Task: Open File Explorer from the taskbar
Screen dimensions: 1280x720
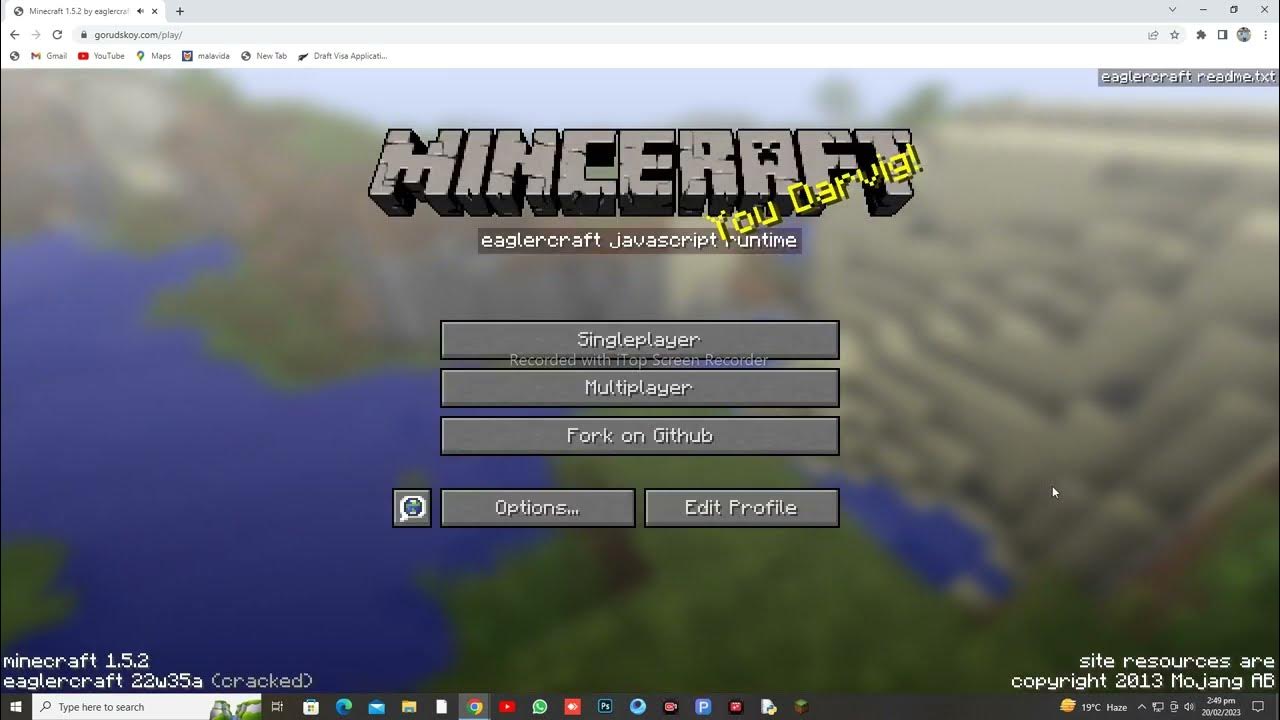Action: click(x=409, y=707)
